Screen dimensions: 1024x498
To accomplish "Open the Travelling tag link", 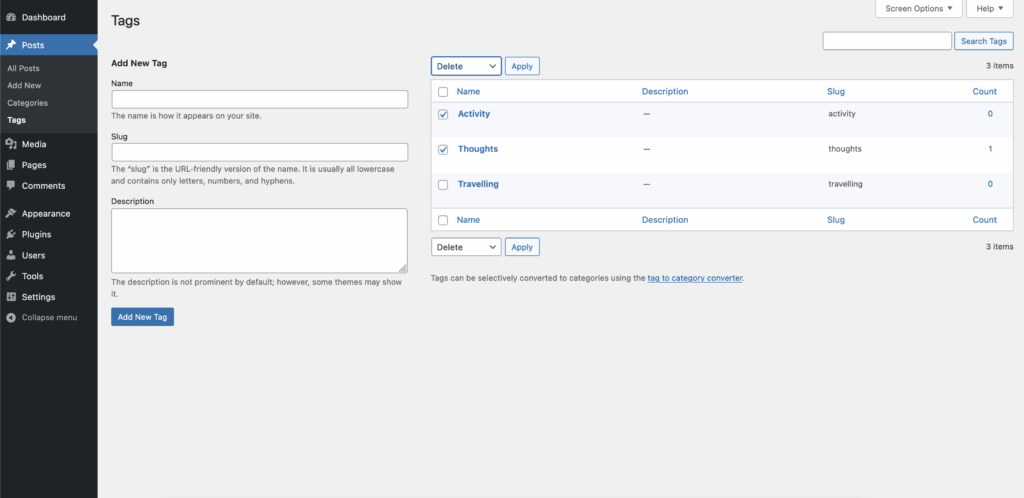I will click(x=478, y=184).
